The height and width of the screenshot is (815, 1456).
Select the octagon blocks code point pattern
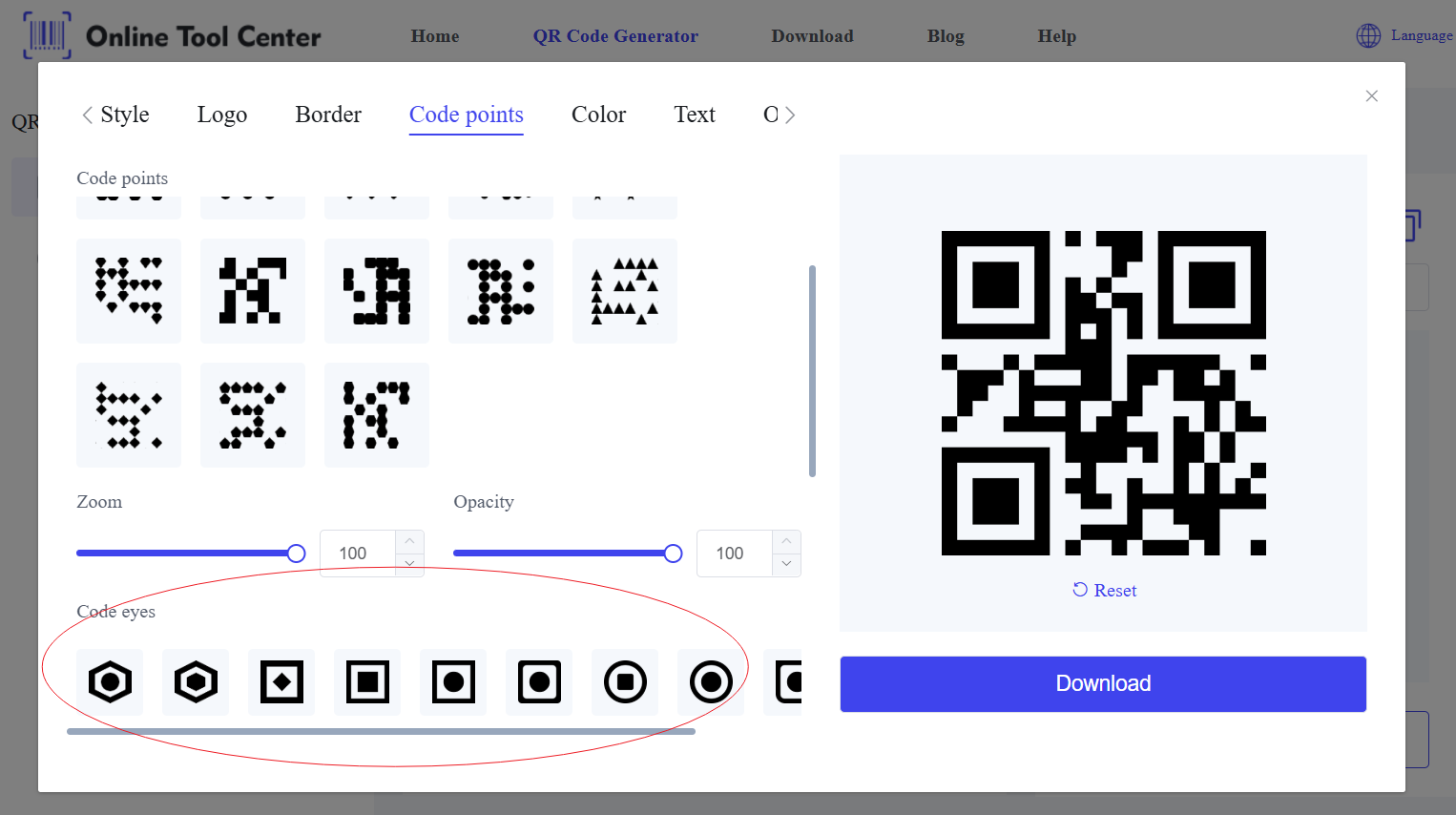tap(377, 415)
